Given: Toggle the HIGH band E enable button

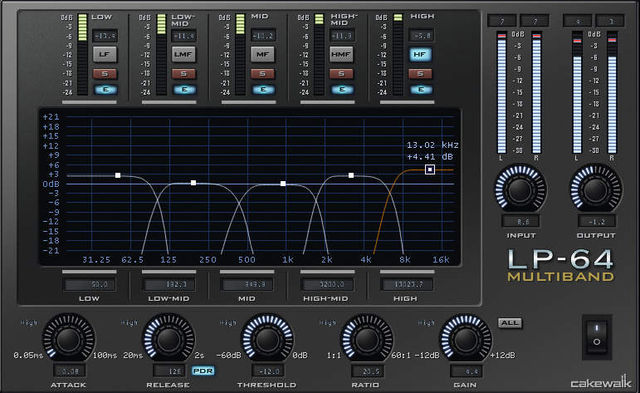Looking at the screenshot, I should (421, 90).
